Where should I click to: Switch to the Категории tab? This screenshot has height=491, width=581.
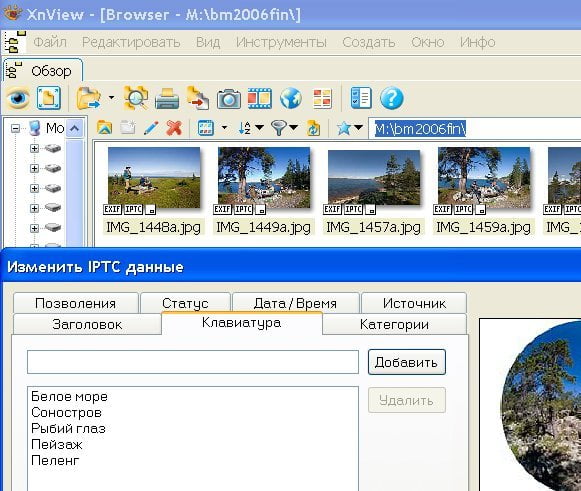coord(394,324)
